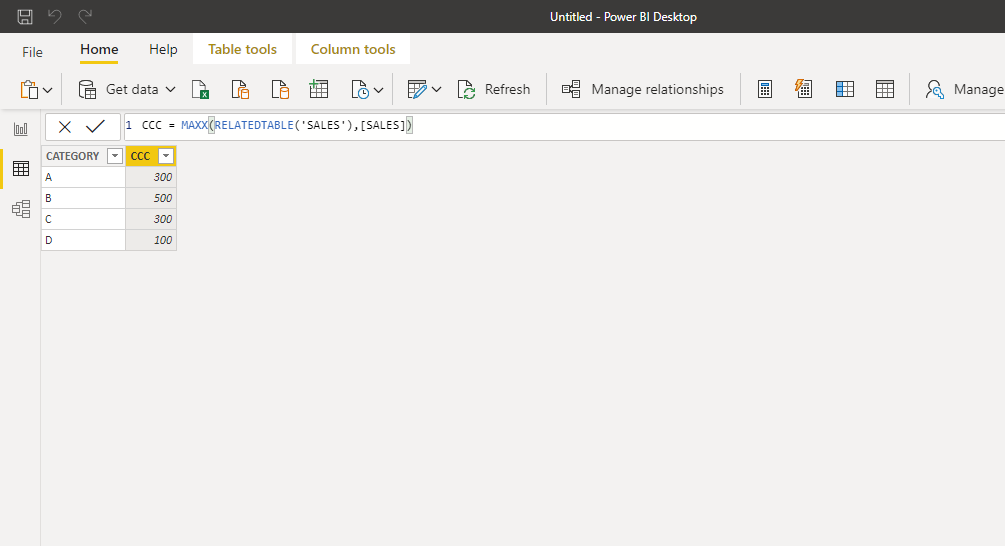Click the Refresh button
1005x546 pixels.
coord(494,89)
